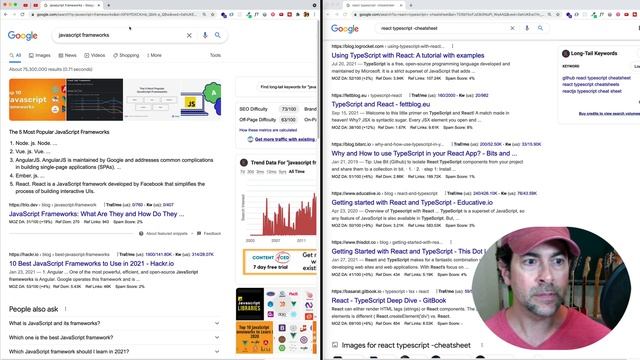Open new tab in right browser window
Screen dimensions: 640x360
(411, 5)
